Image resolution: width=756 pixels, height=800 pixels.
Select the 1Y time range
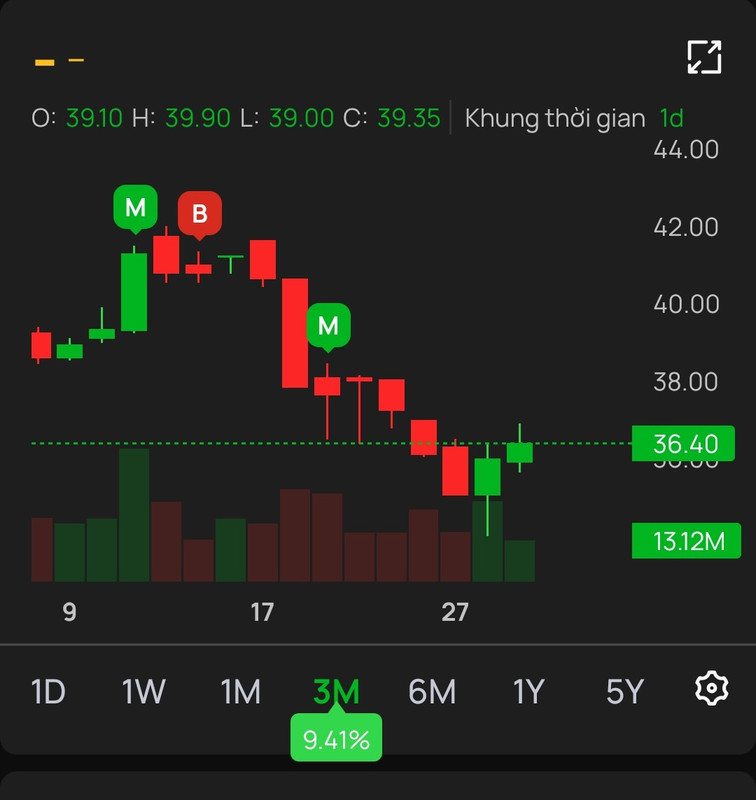point(528,692)
